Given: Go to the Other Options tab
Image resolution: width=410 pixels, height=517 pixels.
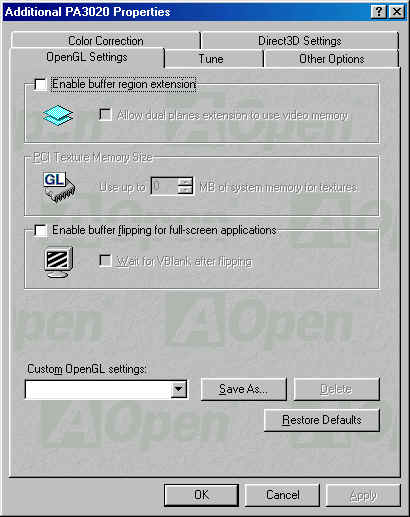Looking at the screenshot, I should 332,59.
